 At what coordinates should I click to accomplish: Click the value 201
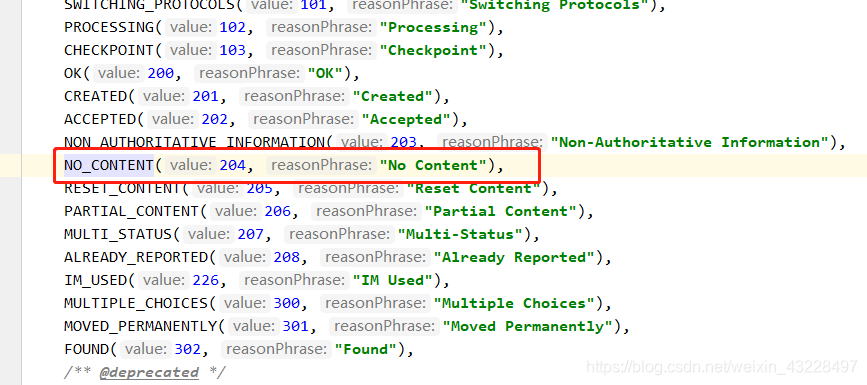[206, 97]
